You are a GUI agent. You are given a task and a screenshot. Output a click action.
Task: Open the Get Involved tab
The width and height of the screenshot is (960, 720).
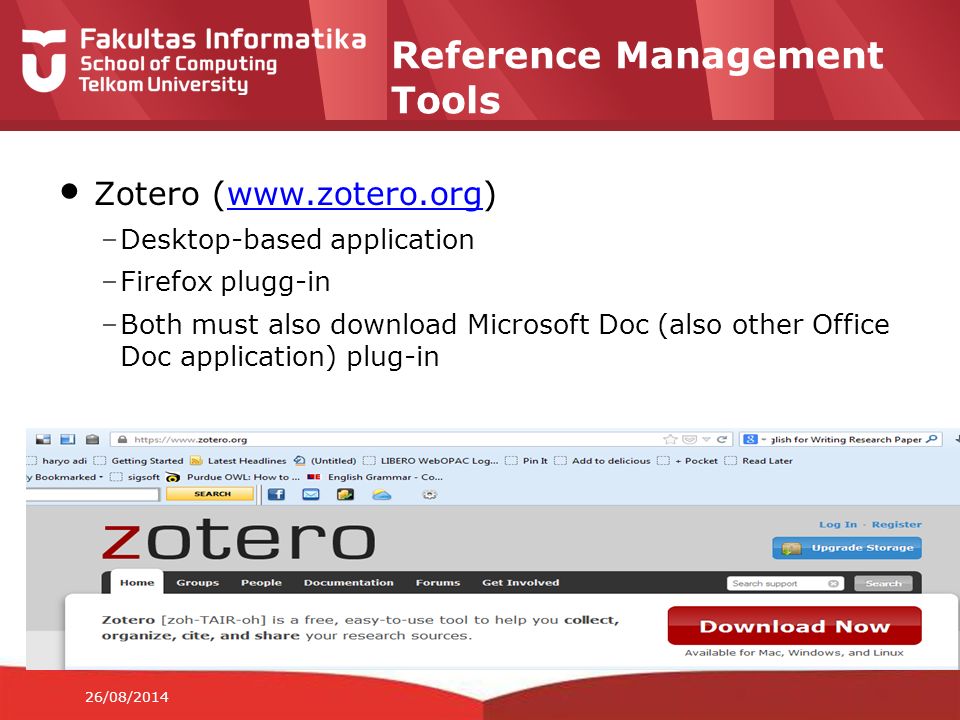coord(520,582)
